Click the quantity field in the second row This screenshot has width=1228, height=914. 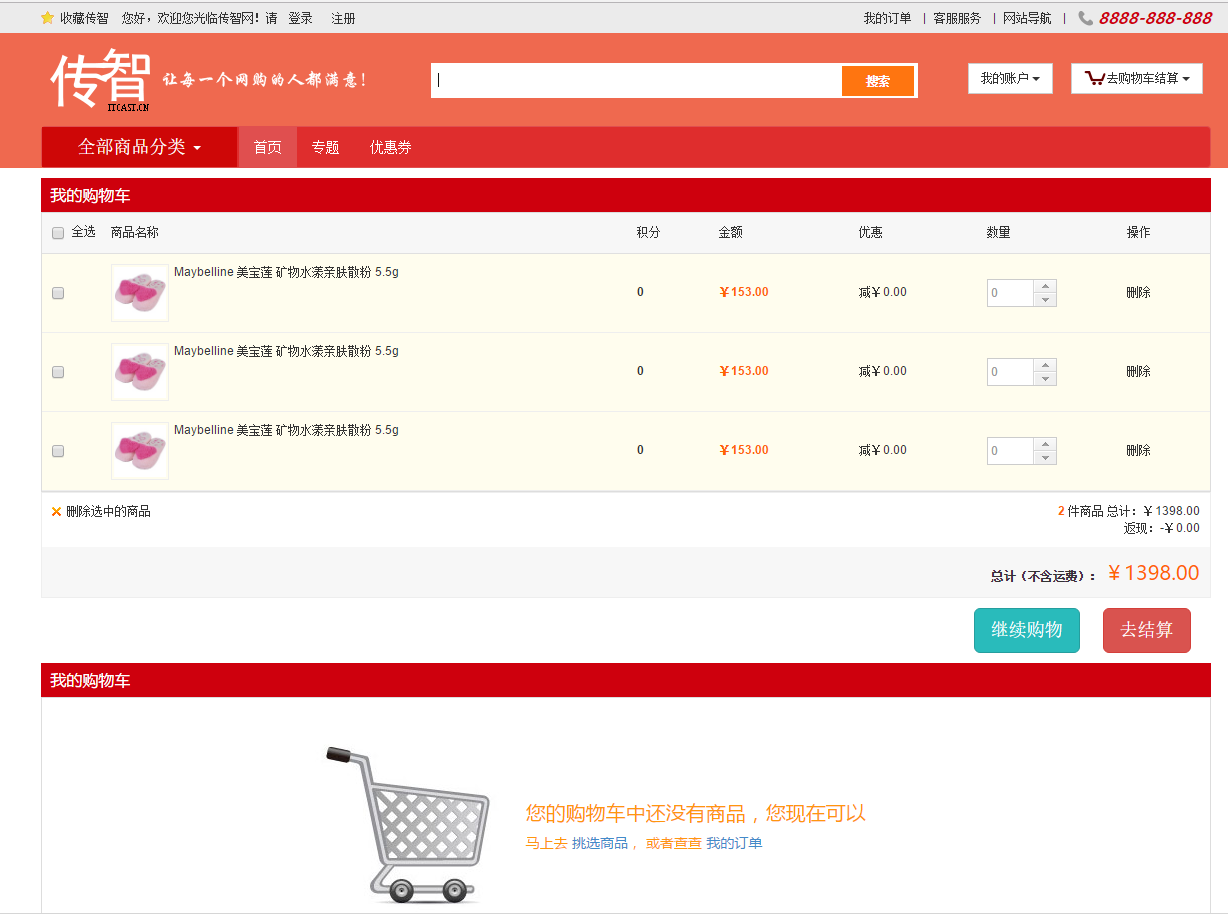1010,372
